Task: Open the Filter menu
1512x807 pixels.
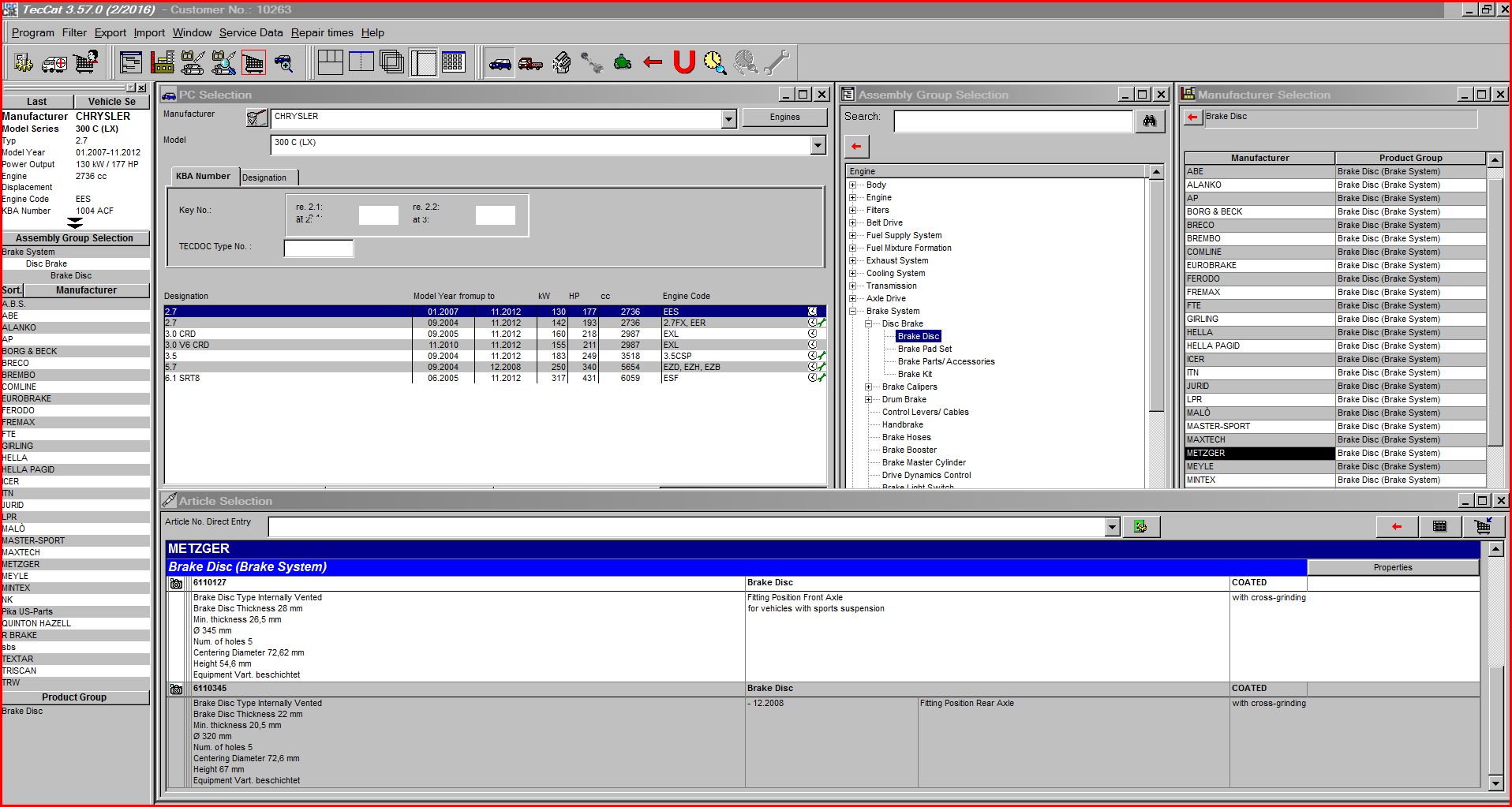Action: 74,32
